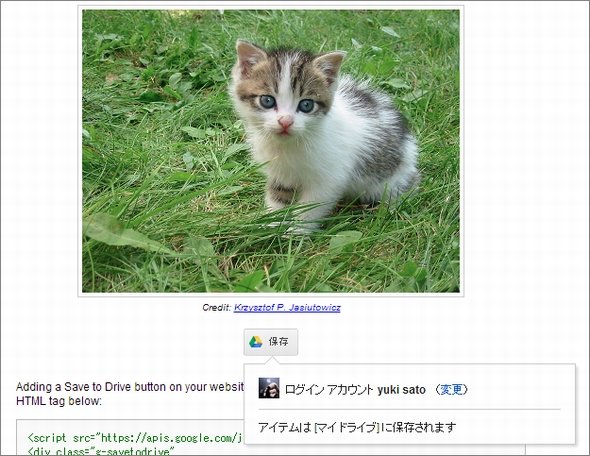
Task: Open the Krzysztof P. Jasiutowicz credit link
Action: tap(287, 308)
